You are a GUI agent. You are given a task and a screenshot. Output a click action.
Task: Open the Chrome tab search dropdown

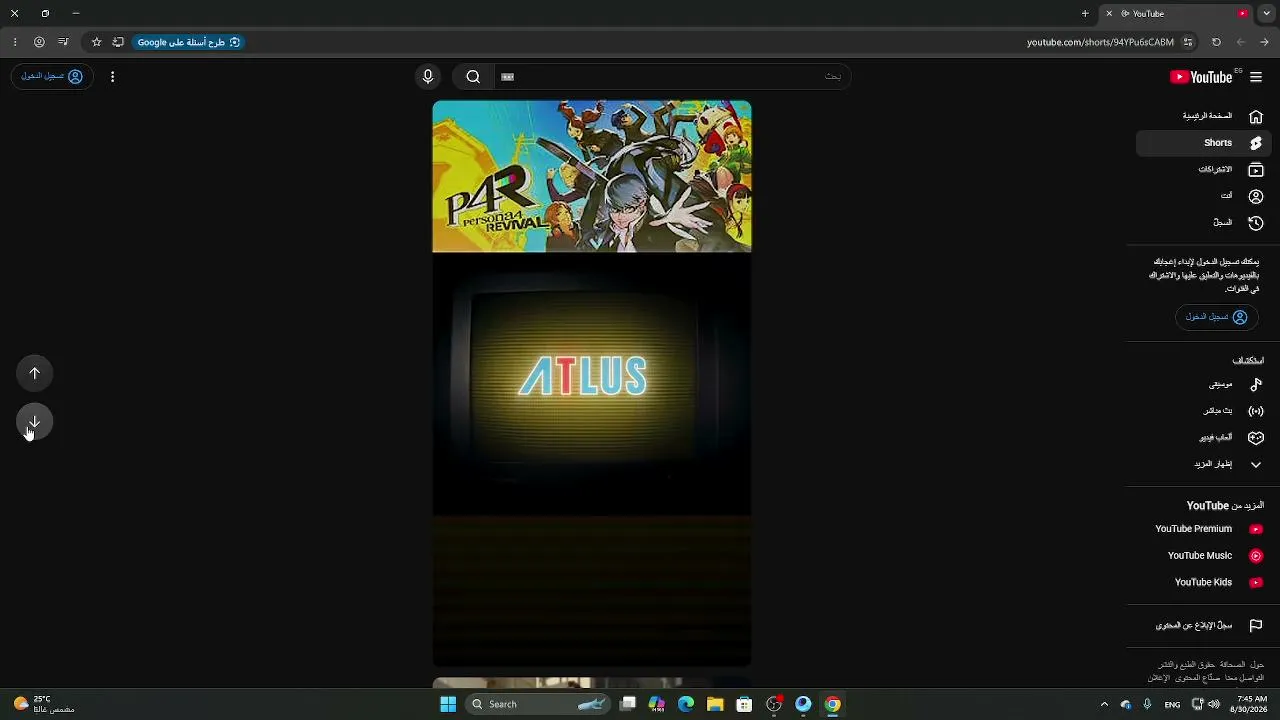pyautogui.click(x=1266, y=14)
